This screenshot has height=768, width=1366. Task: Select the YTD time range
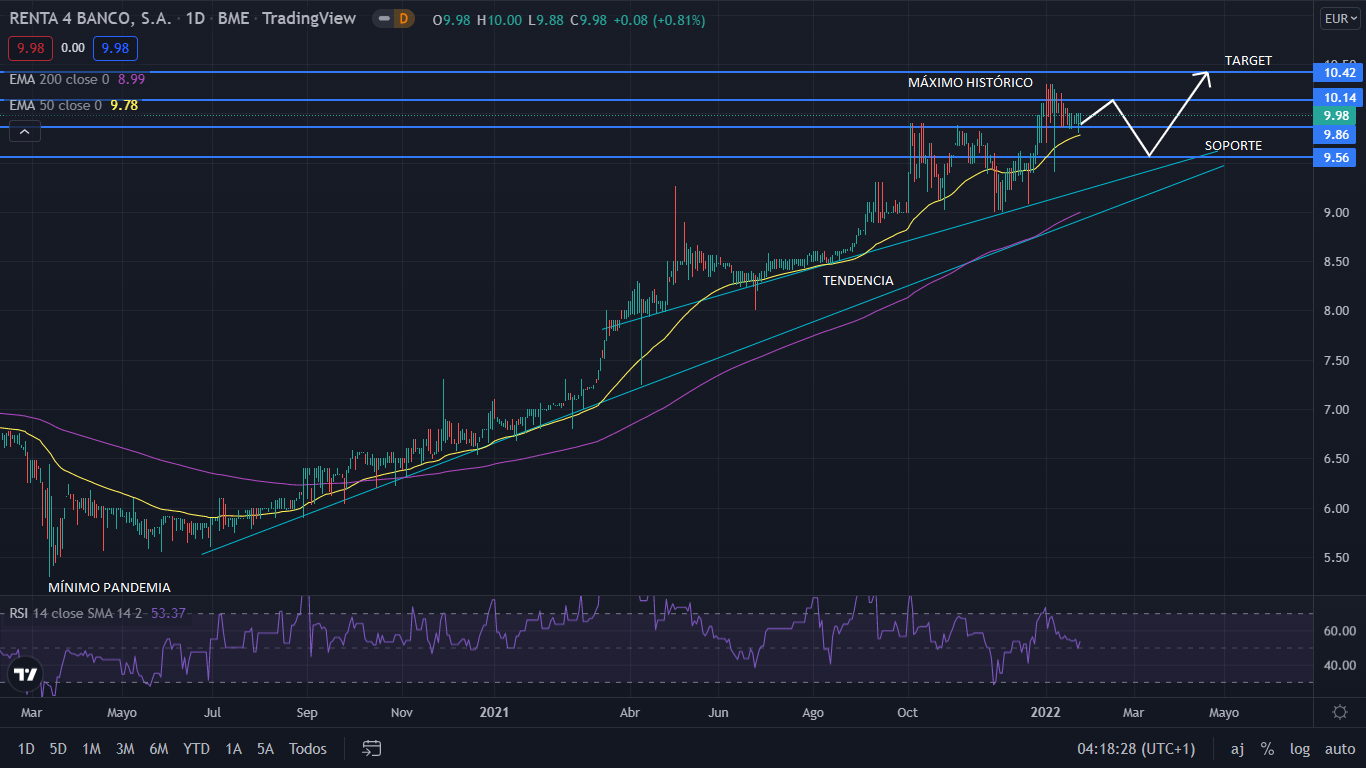[197, 748]
